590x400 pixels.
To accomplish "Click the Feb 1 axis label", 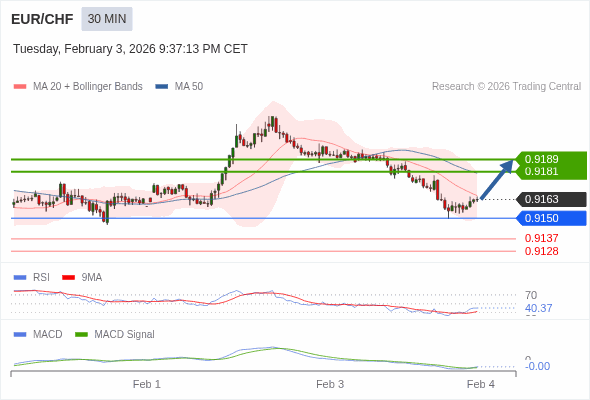I will 147,384.
